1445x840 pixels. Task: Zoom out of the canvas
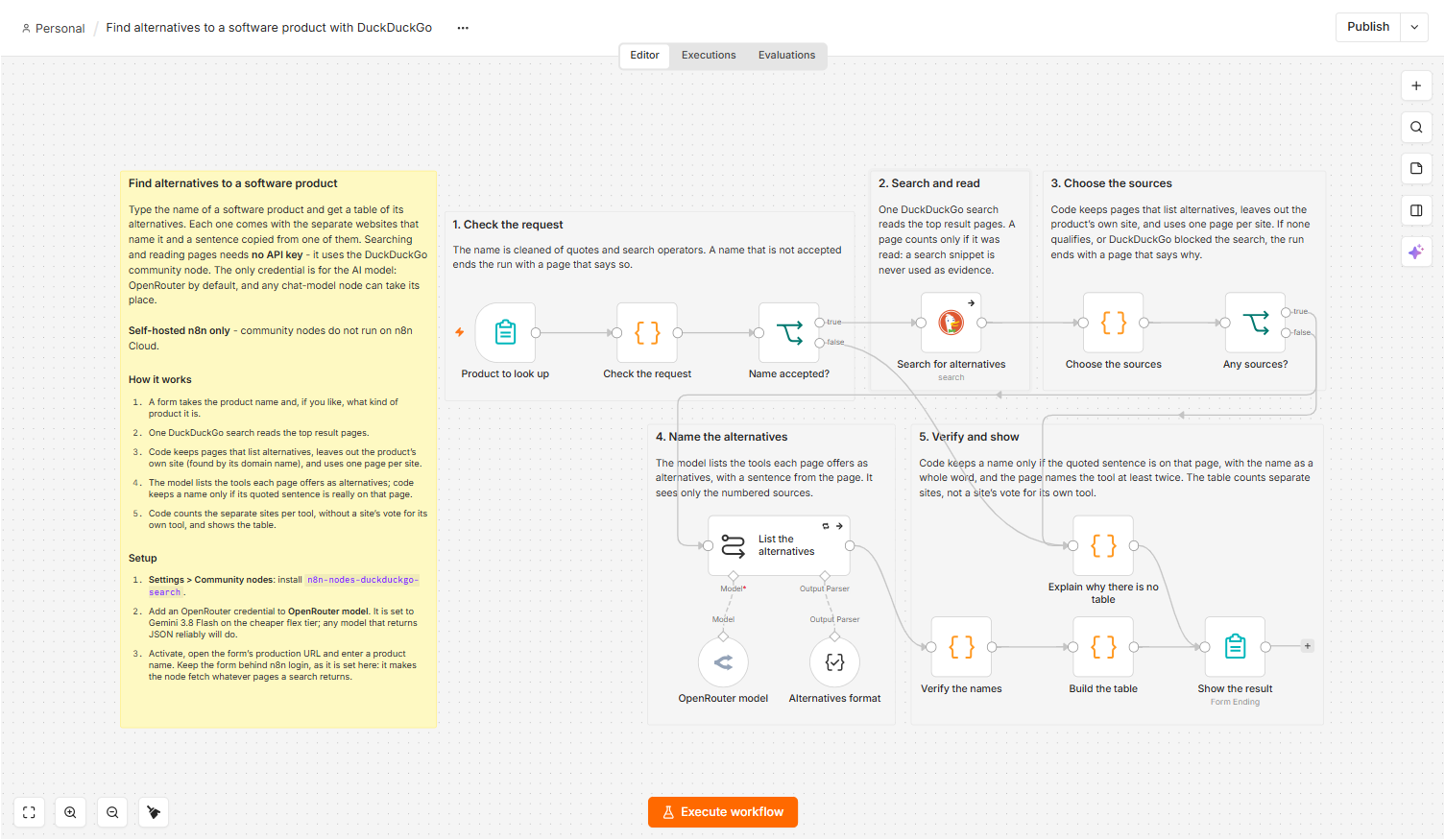coord(112,812)
